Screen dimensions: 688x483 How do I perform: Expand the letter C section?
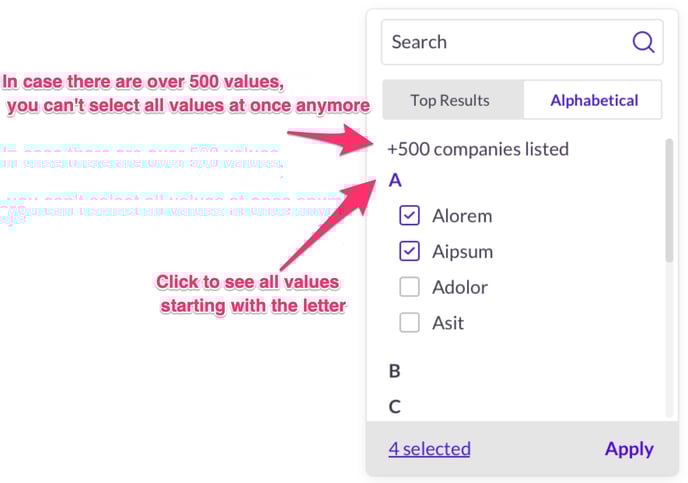coord(394,407)
